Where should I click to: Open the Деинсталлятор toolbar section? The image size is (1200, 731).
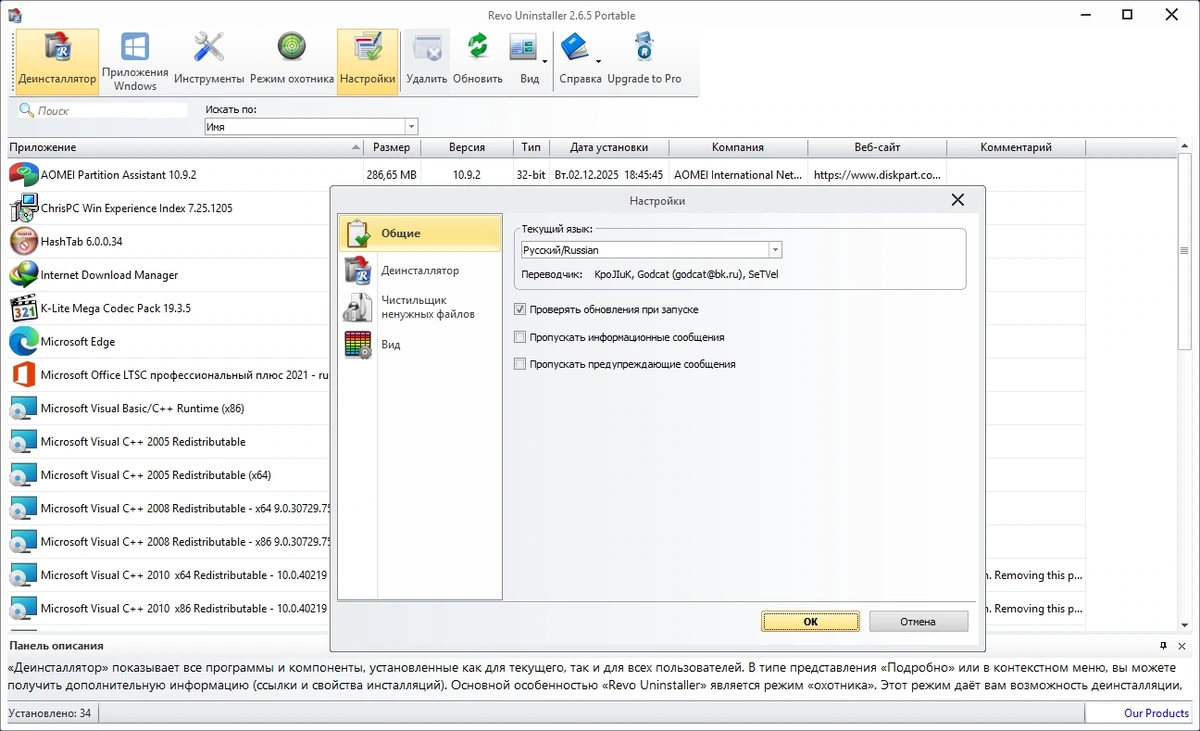(x=57, y=61)
